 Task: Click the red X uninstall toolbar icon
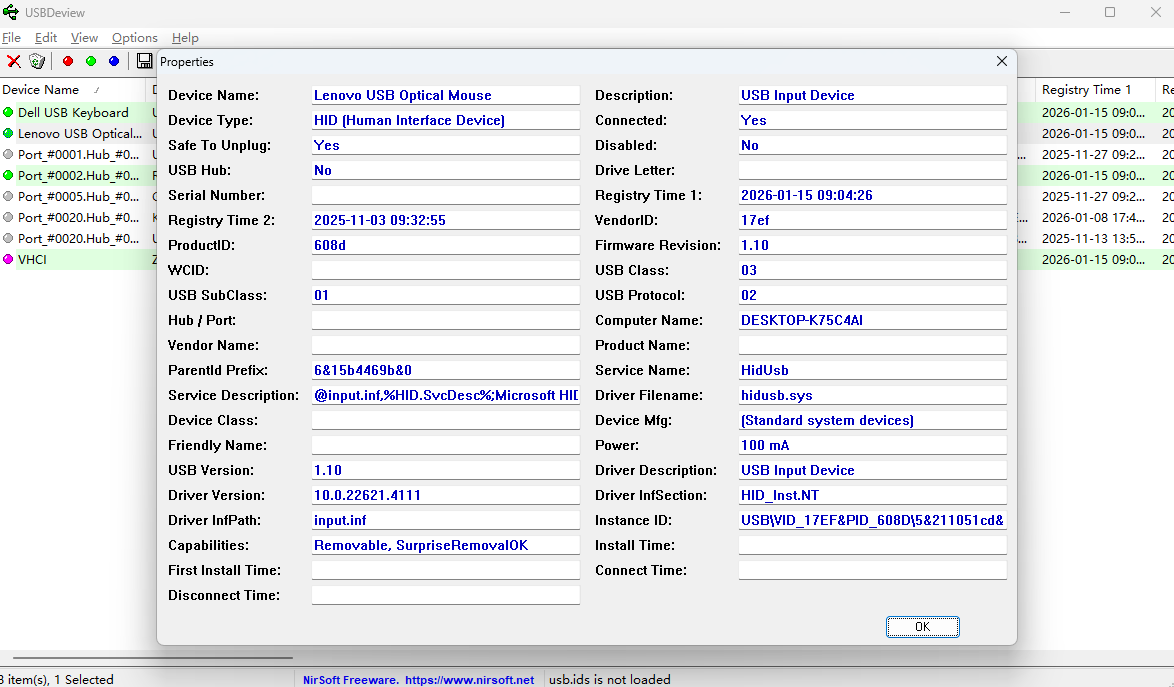tap(14, 61)
